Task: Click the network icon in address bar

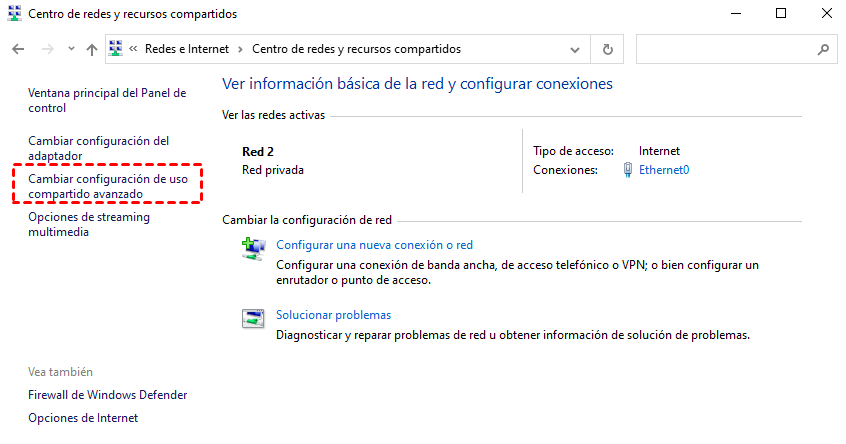Action: click(x=116, y=49)
